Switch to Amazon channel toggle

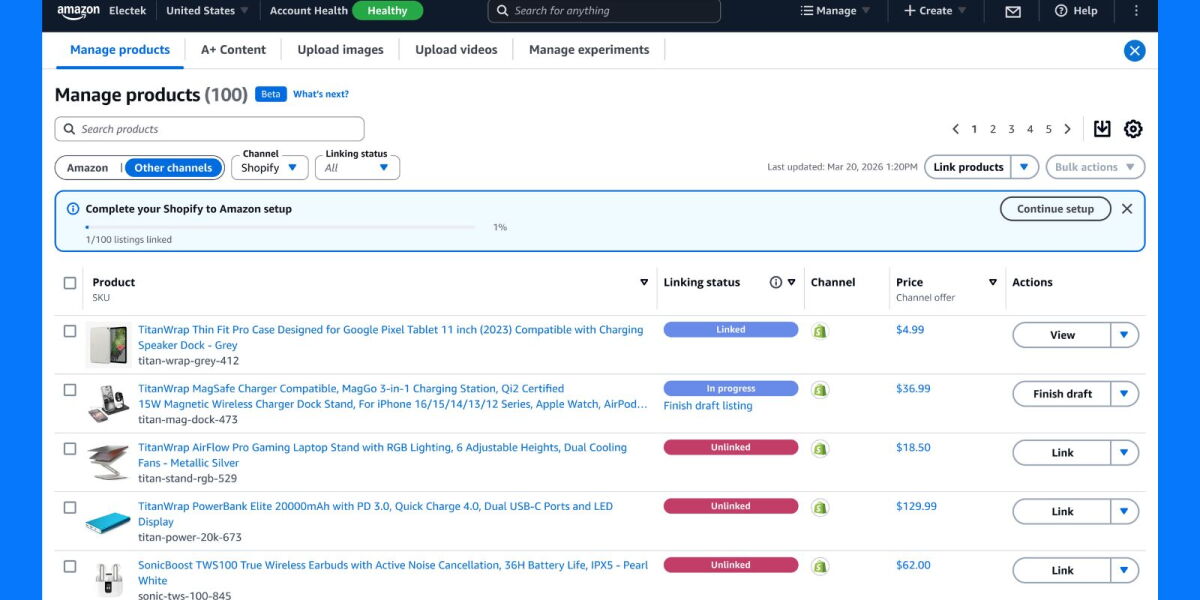(x=88, y=168)
